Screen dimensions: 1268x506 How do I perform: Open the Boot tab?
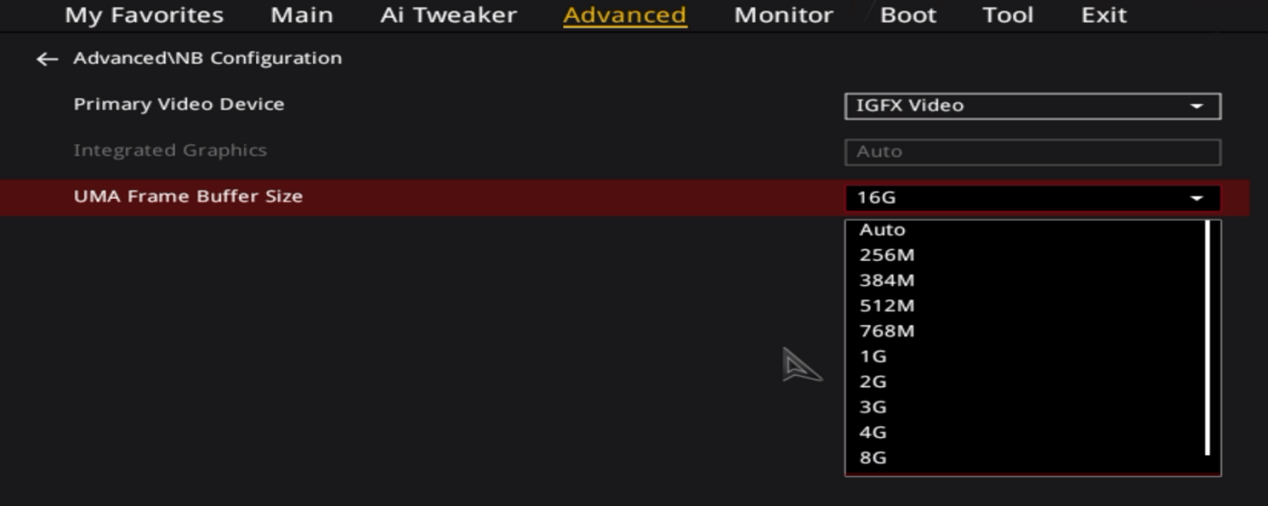908,15
